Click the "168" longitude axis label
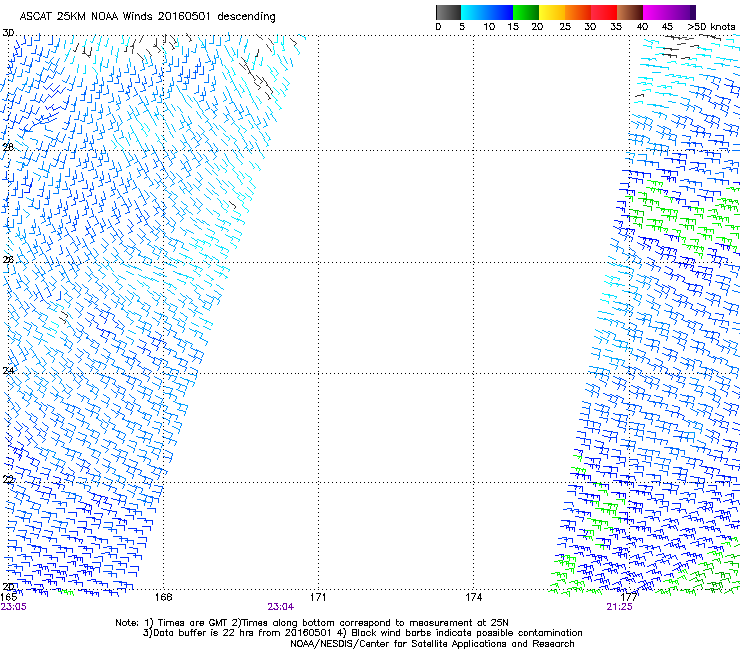 click(164, 597)
